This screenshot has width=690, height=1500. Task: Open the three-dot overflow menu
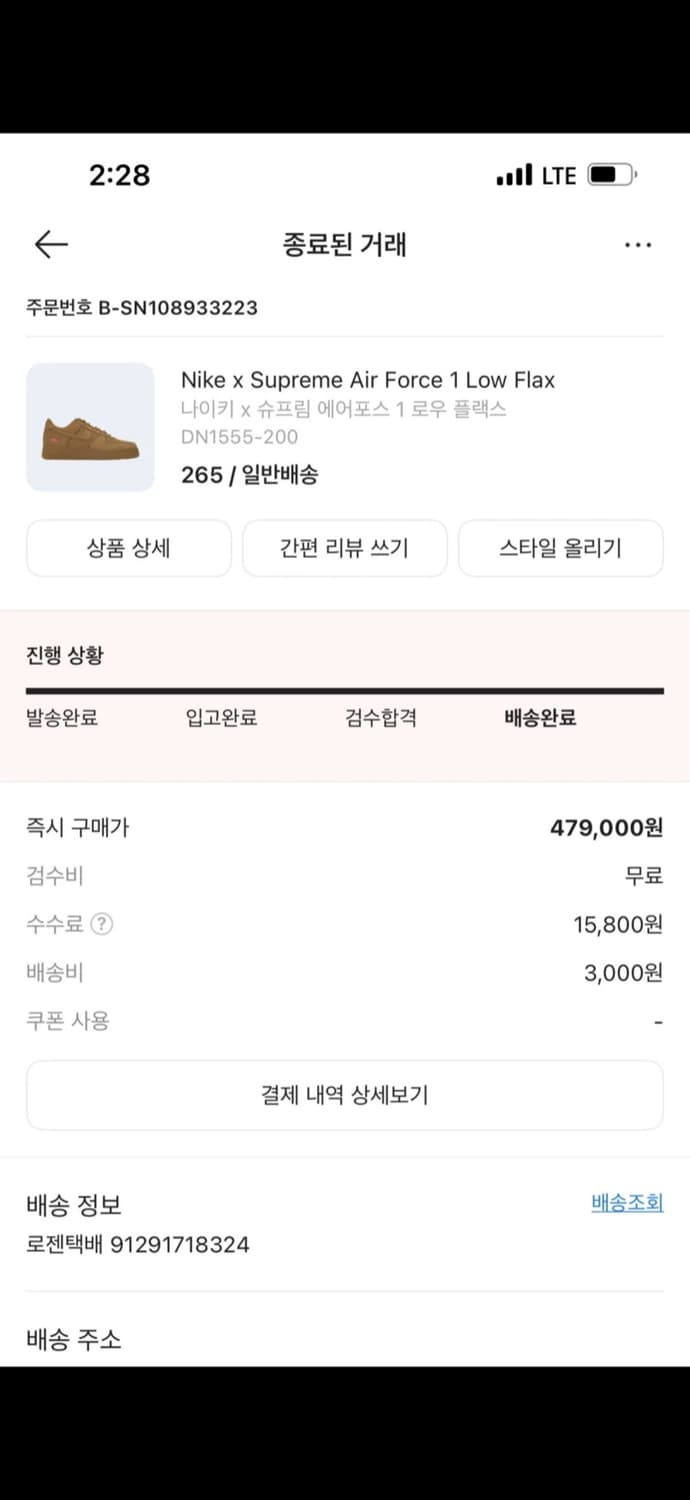[638, 244]
